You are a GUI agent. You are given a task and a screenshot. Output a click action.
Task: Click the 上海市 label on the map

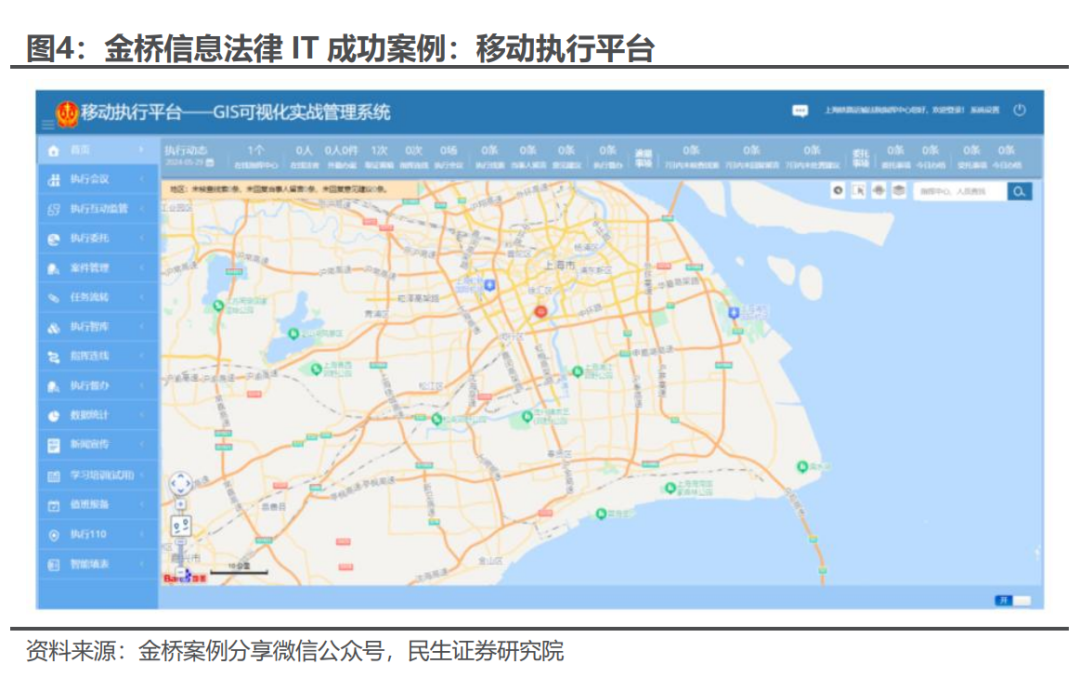[x=559, y=265]
